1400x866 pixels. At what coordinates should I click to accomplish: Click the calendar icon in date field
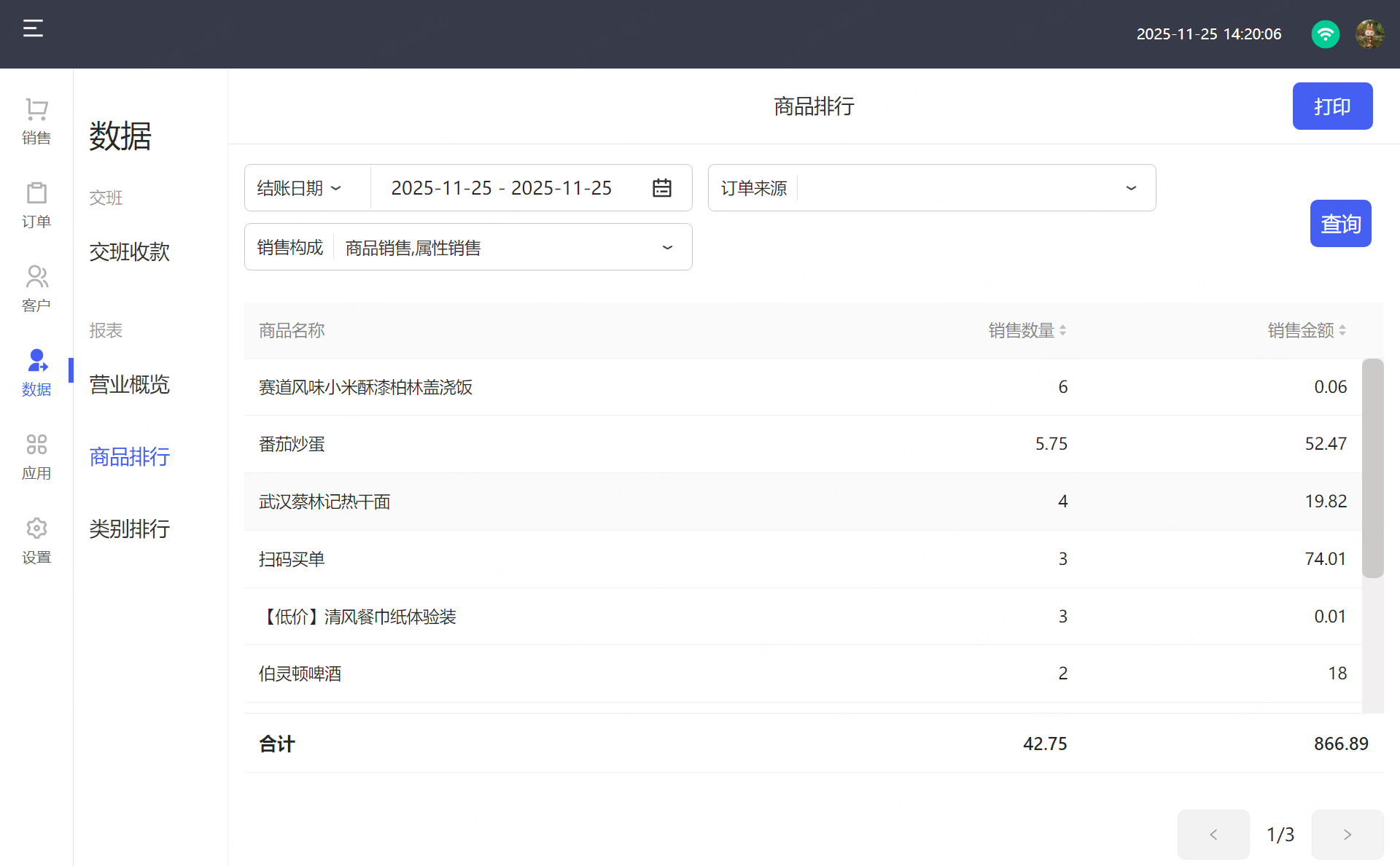click(661, 188)
